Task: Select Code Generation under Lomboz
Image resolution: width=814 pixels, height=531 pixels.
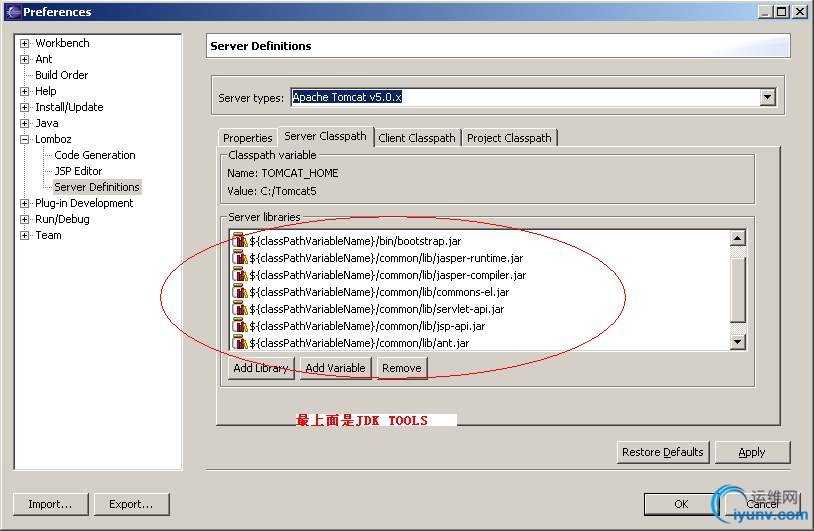Action: tap(95, 155)
